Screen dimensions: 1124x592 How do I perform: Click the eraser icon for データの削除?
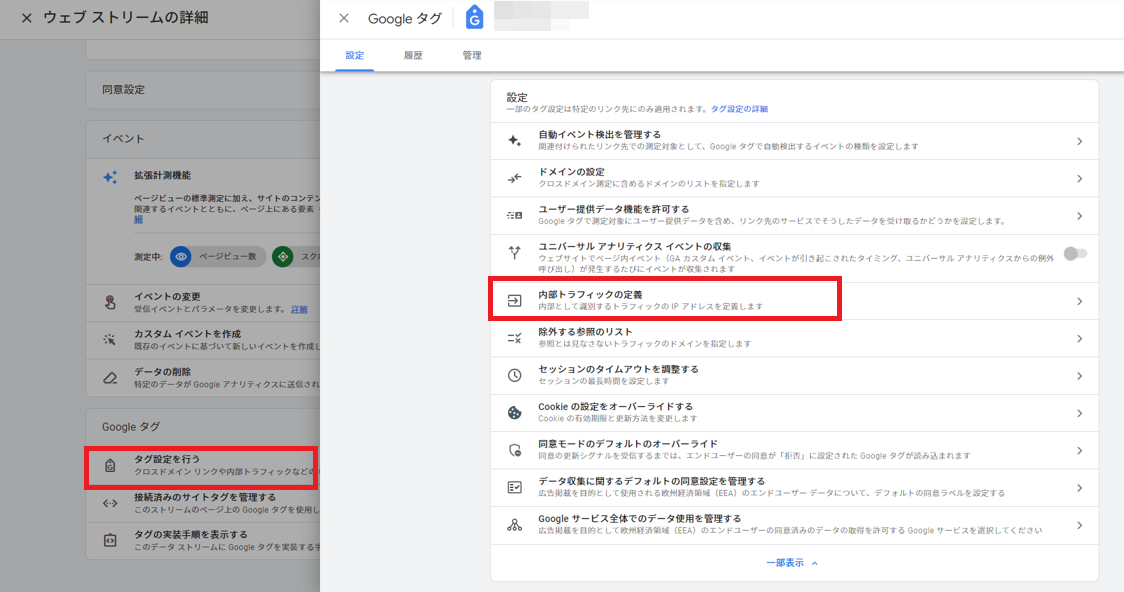tap(110, 378)
